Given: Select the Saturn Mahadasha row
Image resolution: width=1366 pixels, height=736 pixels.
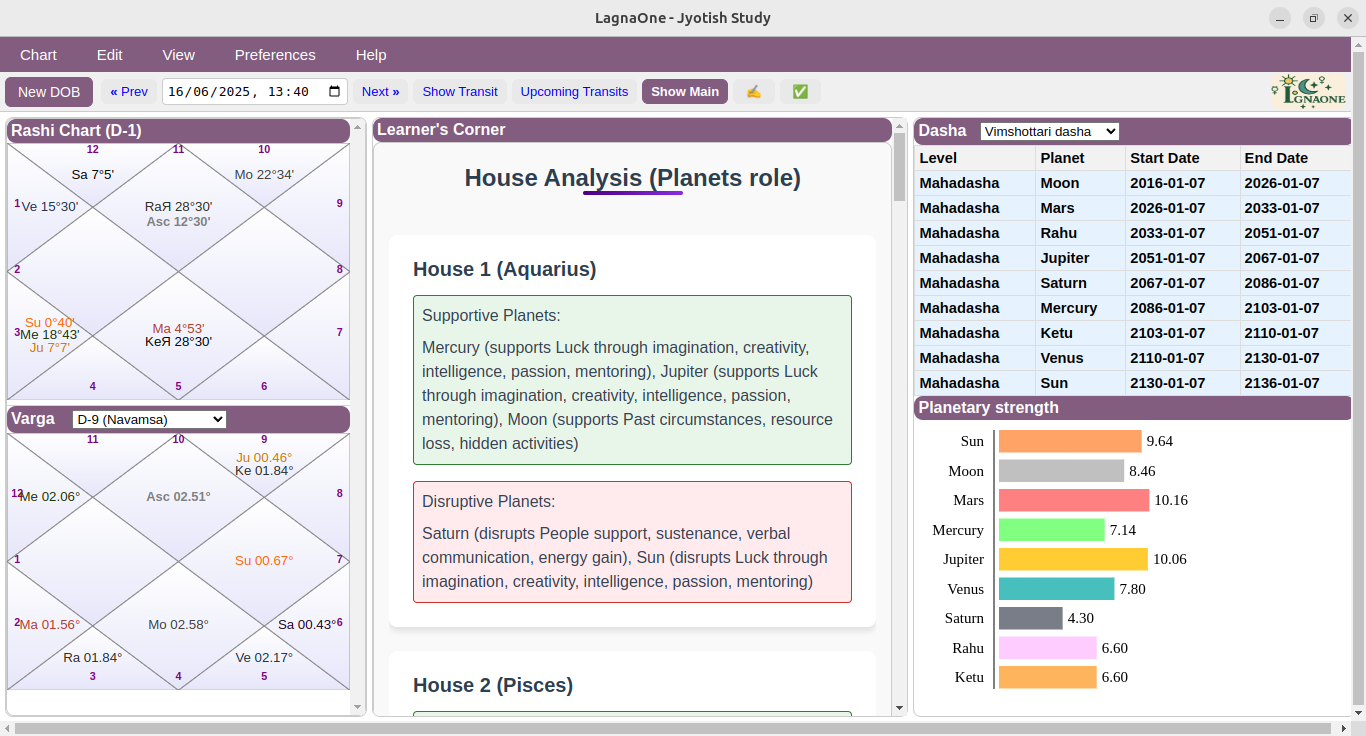Looking at the screenshot, I should pyautogui.click(x=1133, y=283).
